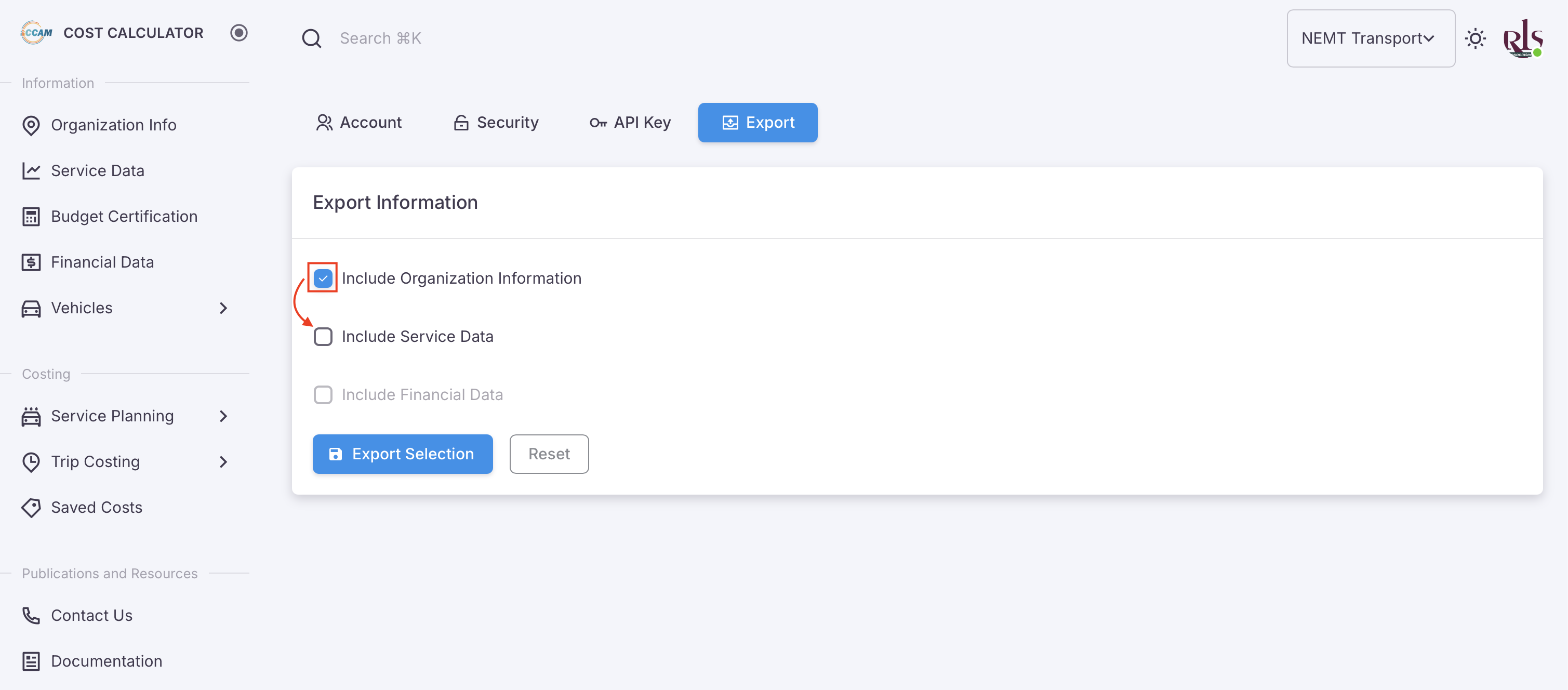The width and height of the screenshot is (1568, 690).
Task: Open the API Key tab
Action: tap(630, 122)
